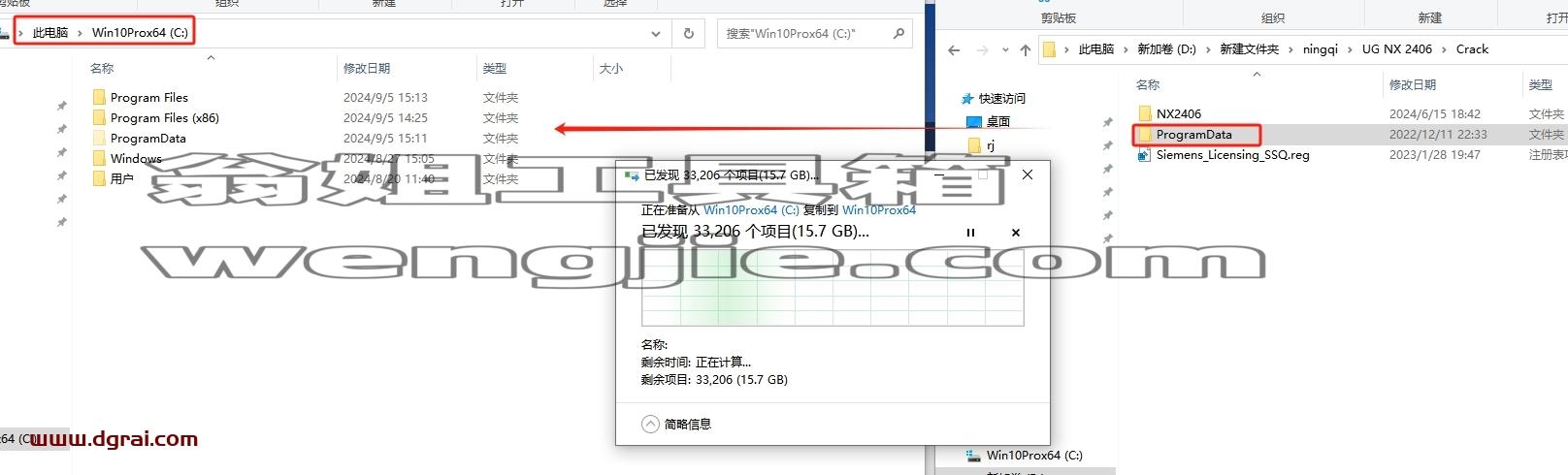This screenshot has width=1568, height=475.
Task: Refresh the C: drive window
Action: click(689, 33)
